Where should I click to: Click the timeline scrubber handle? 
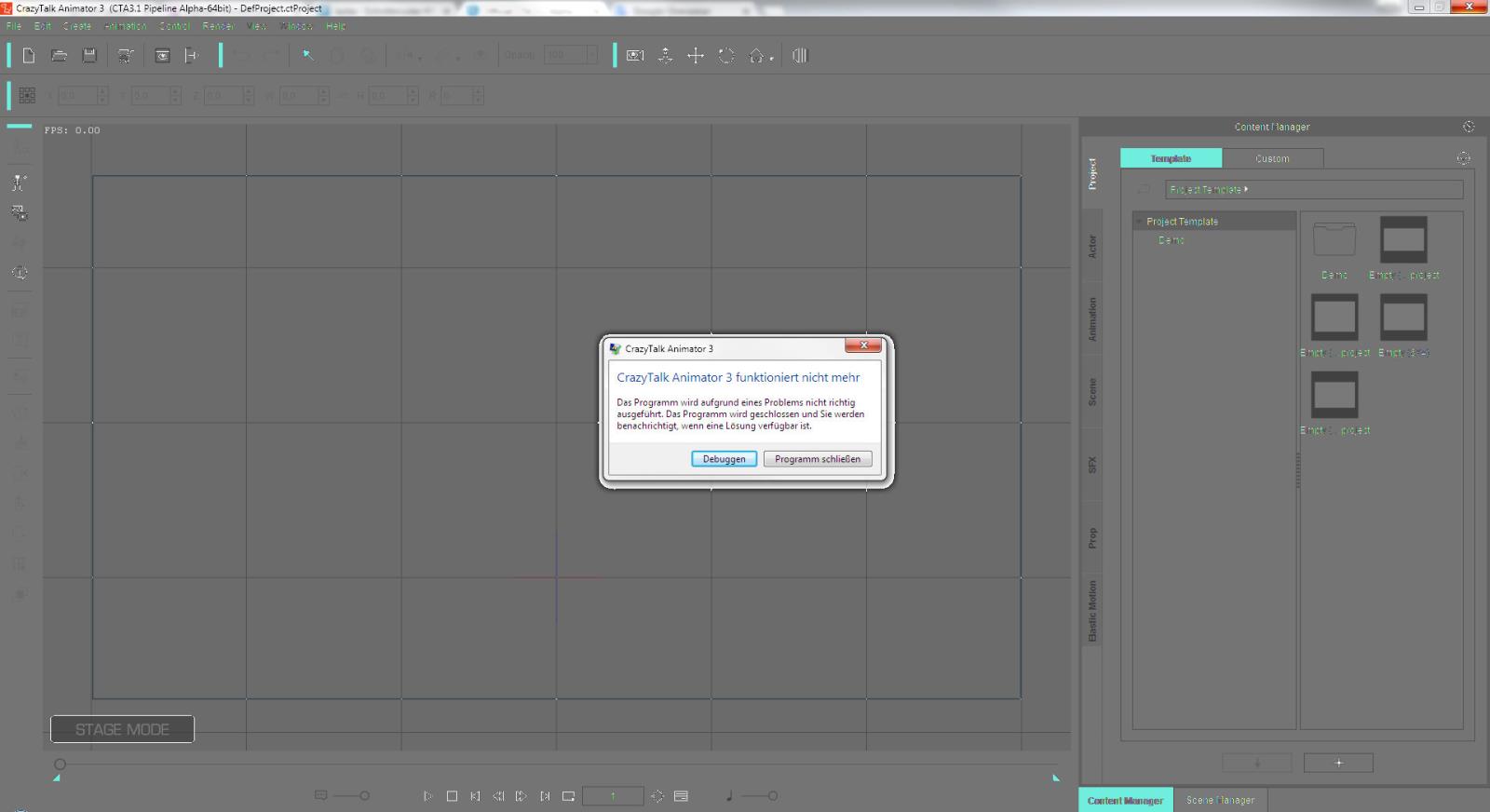pos(60,765)
